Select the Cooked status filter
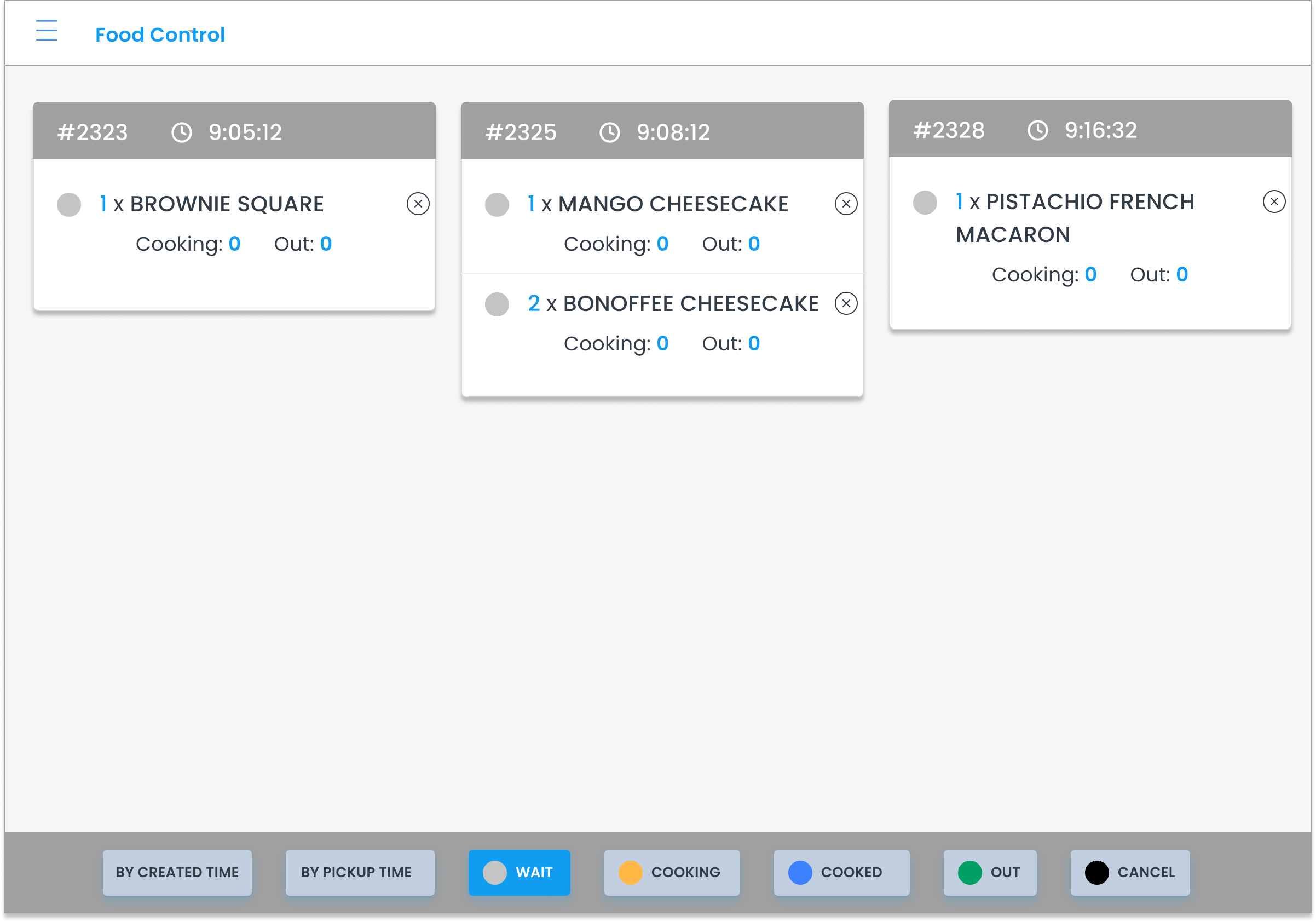 pyautogui.click(x=841, y=872)
